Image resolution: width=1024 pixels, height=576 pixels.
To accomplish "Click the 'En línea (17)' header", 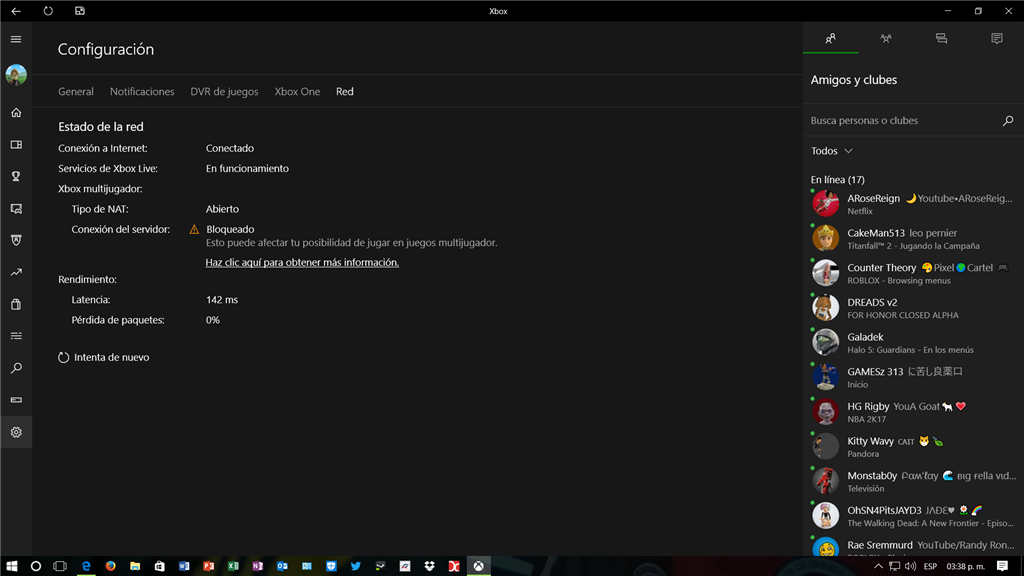I will tap(837, 180).
